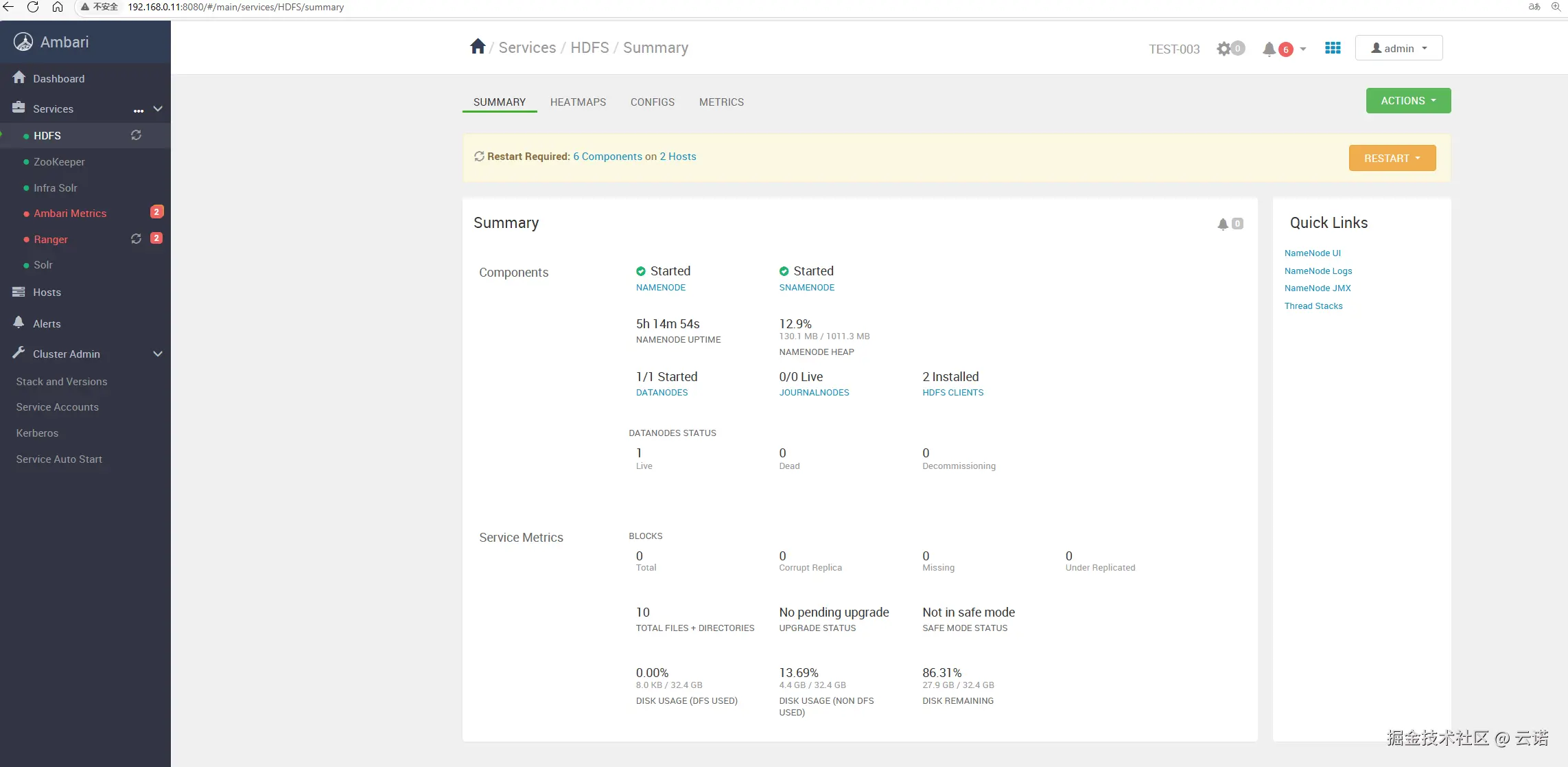Switch to the HEATMAPS tab

pos(578,102)
